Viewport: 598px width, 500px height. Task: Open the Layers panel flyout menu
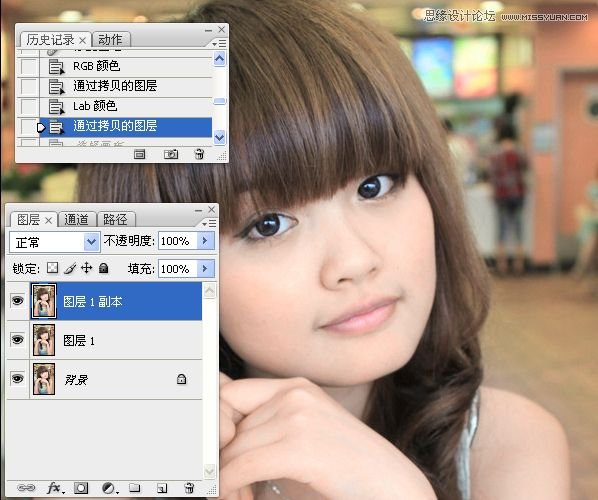point(209,223)
